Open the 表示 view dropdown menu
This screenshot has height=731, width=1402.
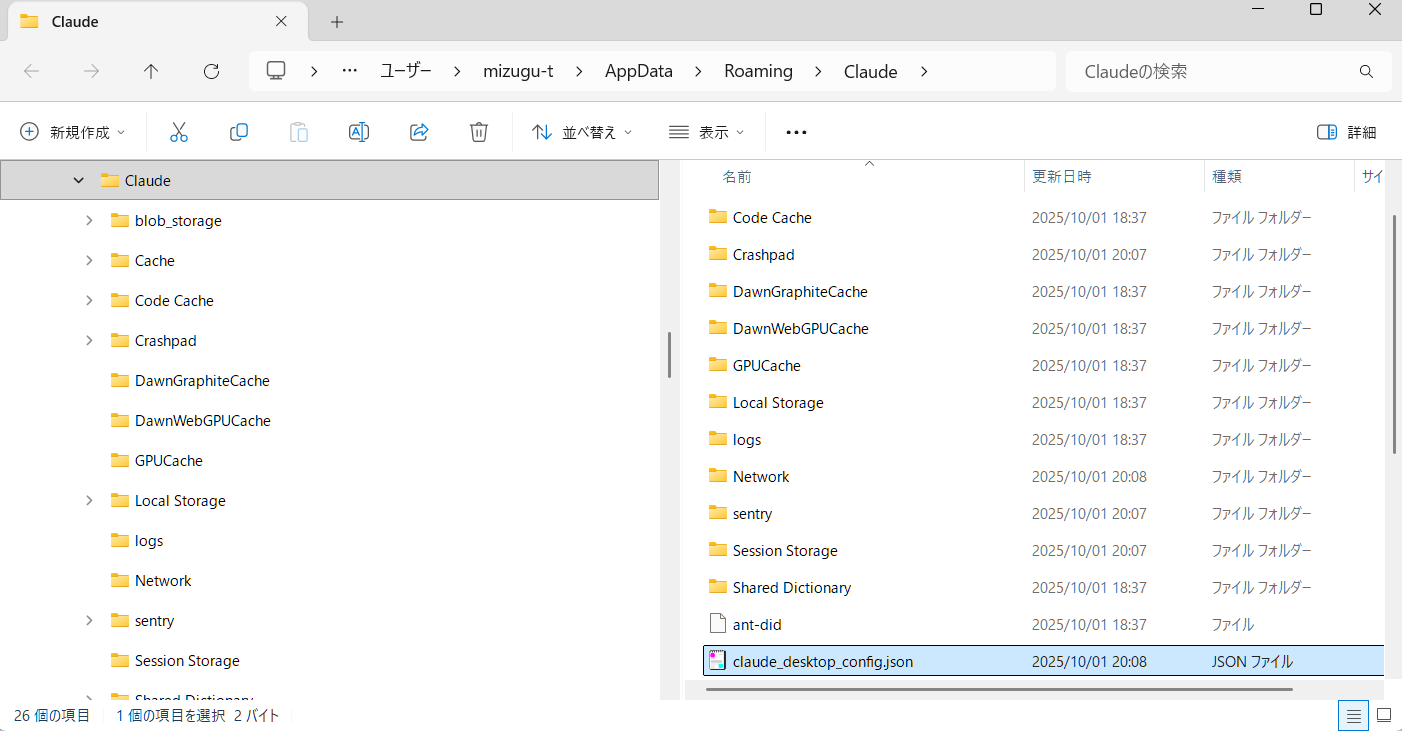(706, 132)
